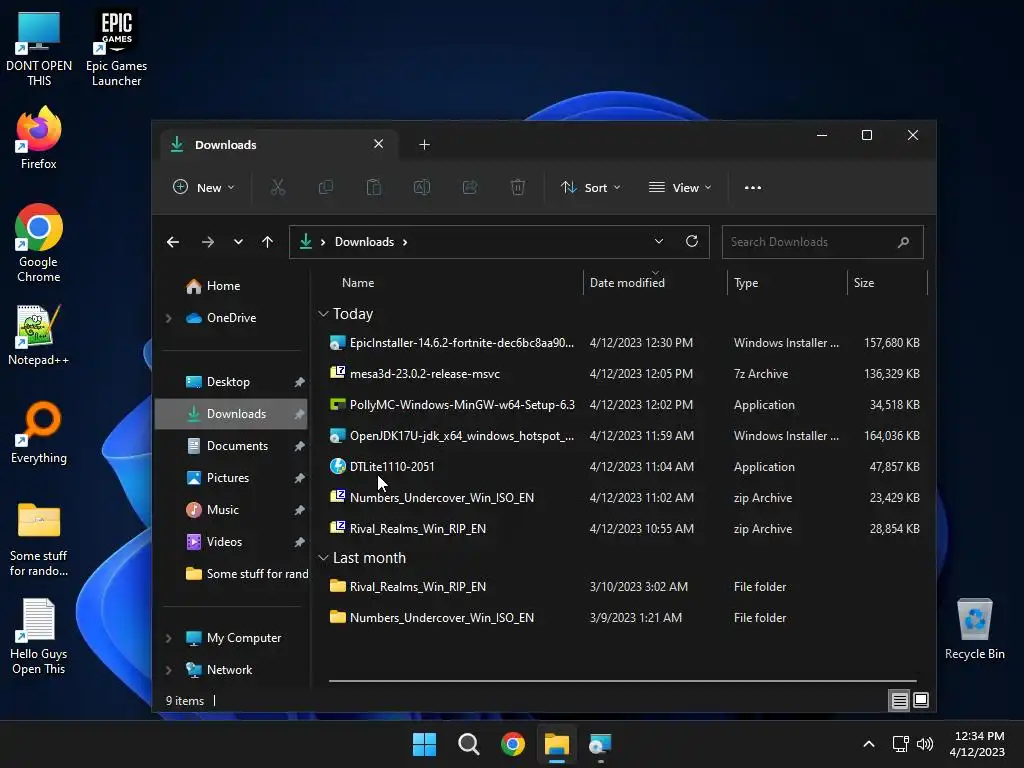The width and height of the screenshot is (1024, 768).
Task: Click the chevron after Downloads in address bar
Action: click(x=405, y=242)
